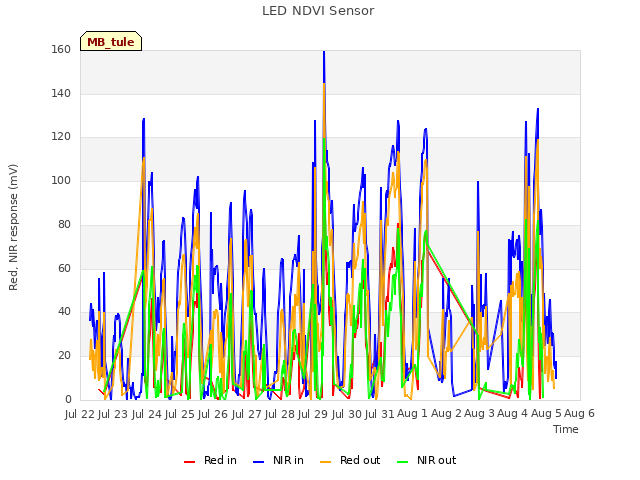Image resolution: width=640 pixels, height=480 pixels.
Task: Click the x-axis date label Jul 24
Action: (147, 414)
